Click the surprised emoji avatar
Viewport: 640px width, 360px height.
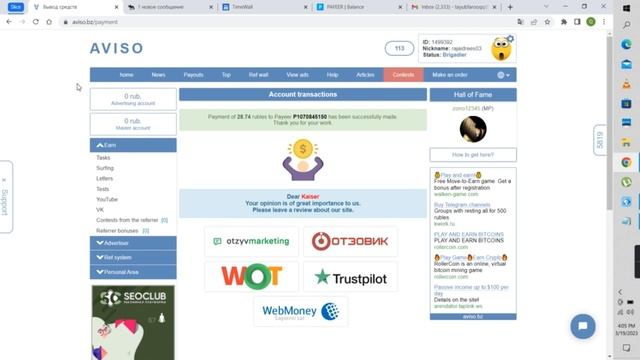coord(501,50)
